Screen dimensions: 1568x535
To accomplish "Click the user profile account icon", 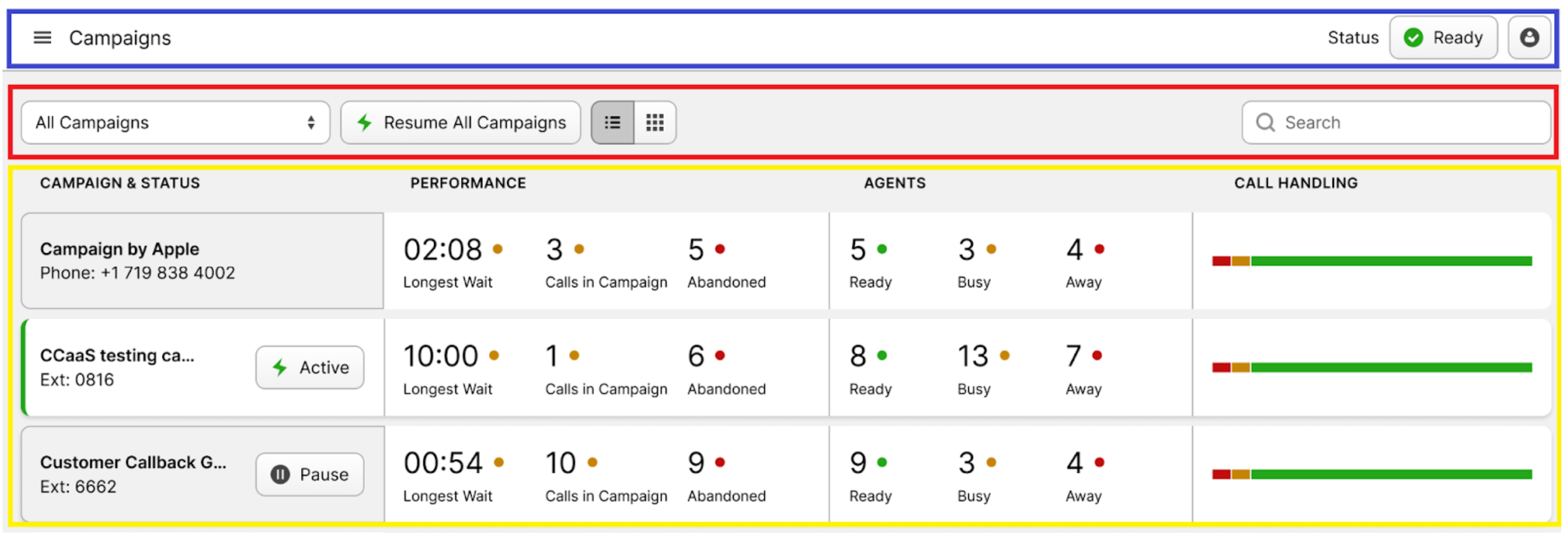I will (1529, 38).
